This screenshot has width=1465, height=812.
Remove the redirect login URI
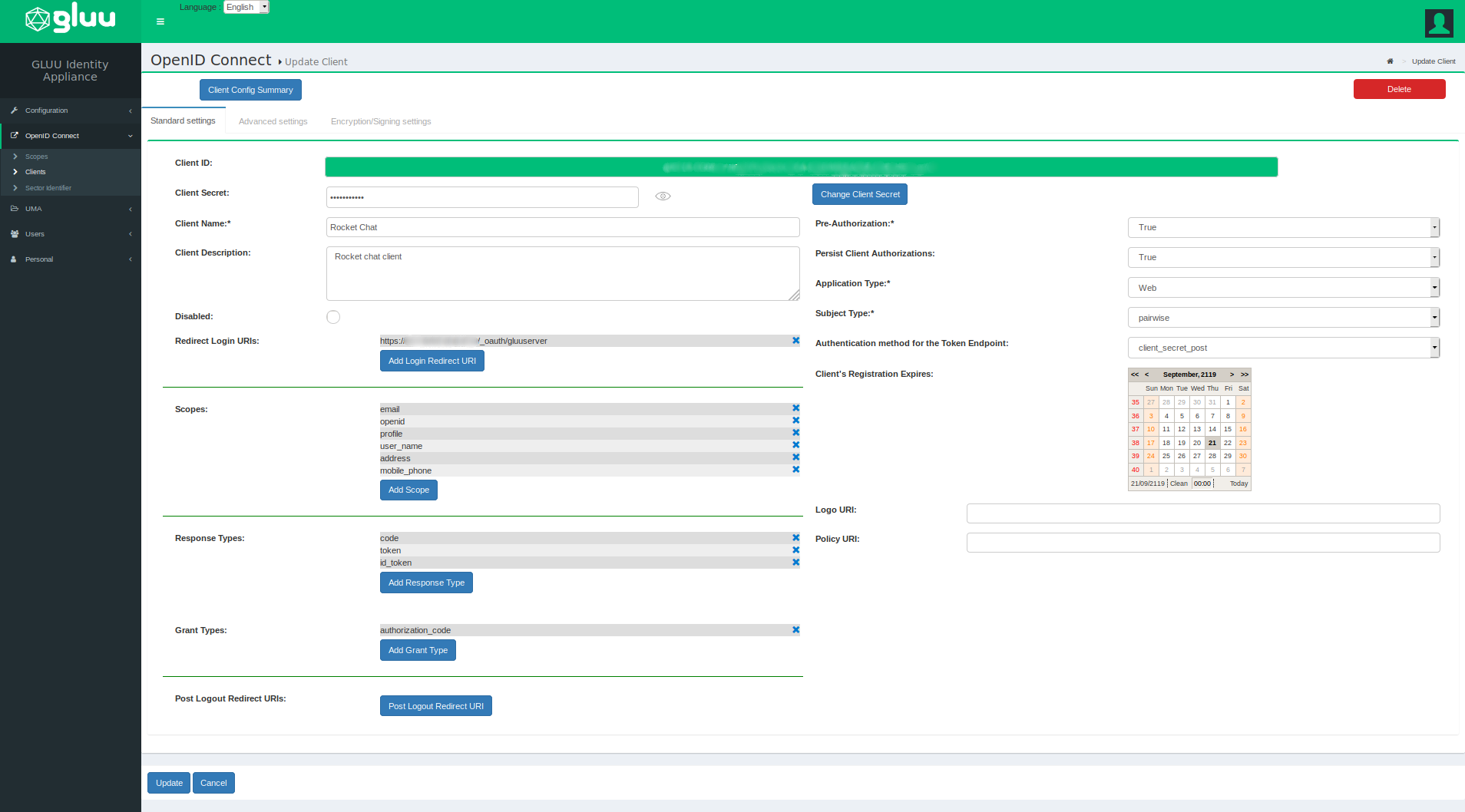(795, 341)
